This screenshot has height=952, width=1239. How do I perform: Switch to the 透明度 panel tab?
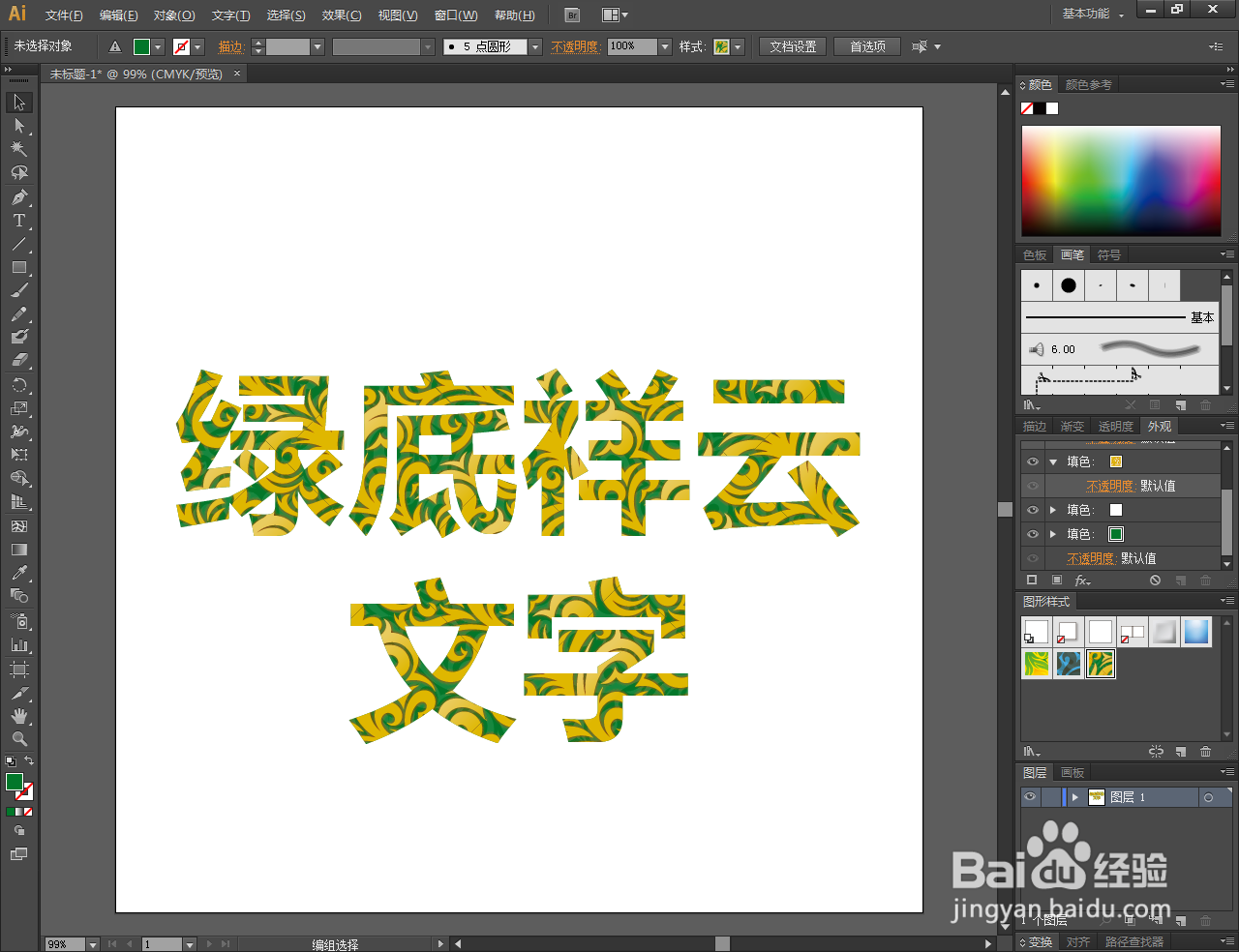pos(1115,426)
